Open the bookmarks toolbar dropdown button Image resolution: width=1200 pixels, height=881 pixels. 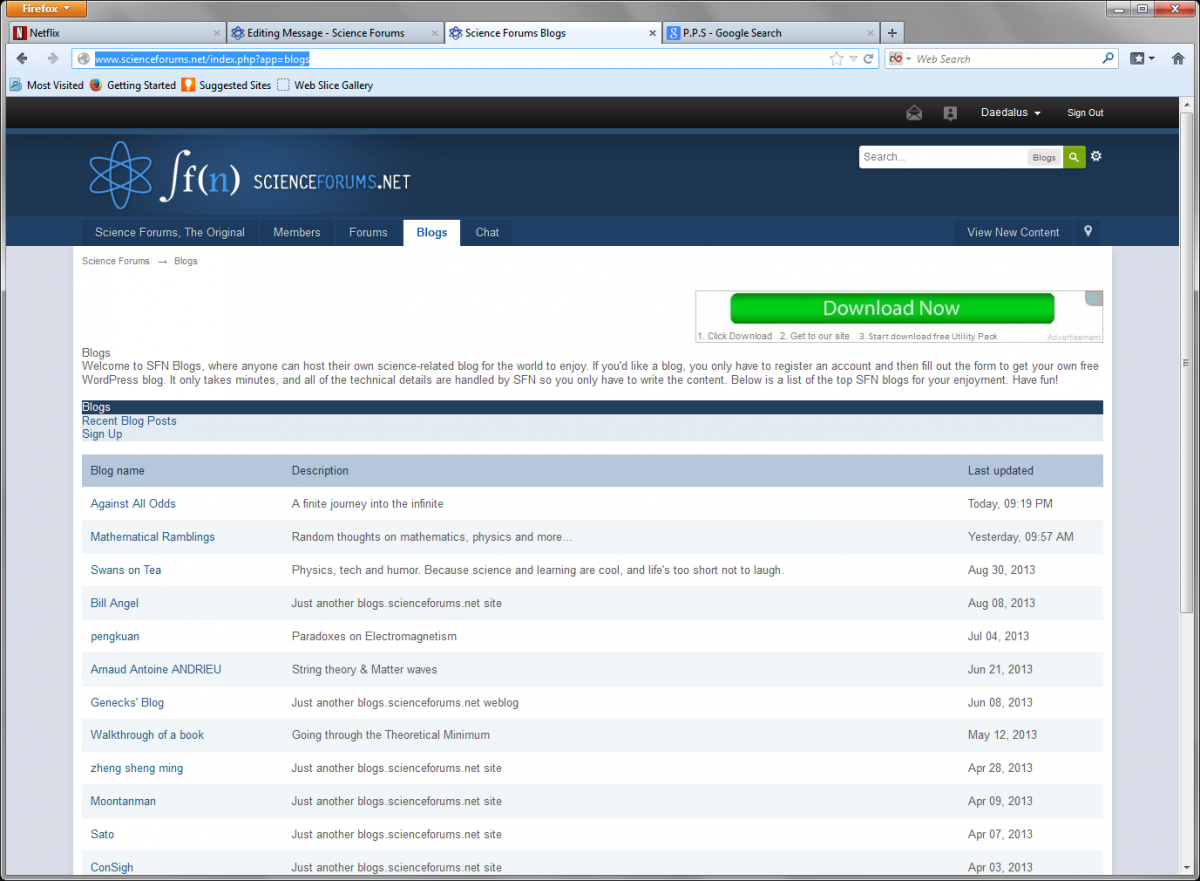[x=1142, y=59]
